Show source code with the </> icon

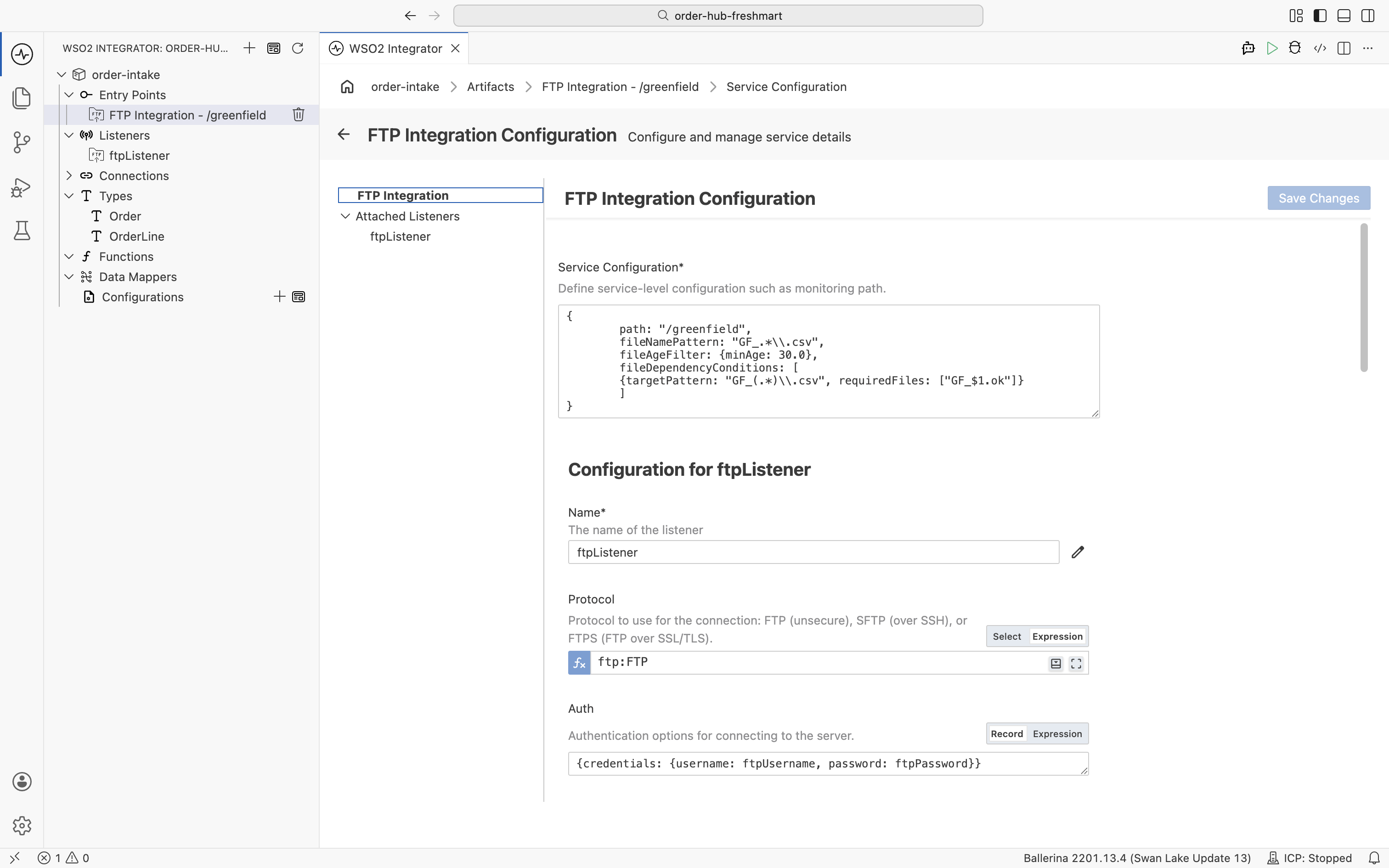pos(1320,48)
